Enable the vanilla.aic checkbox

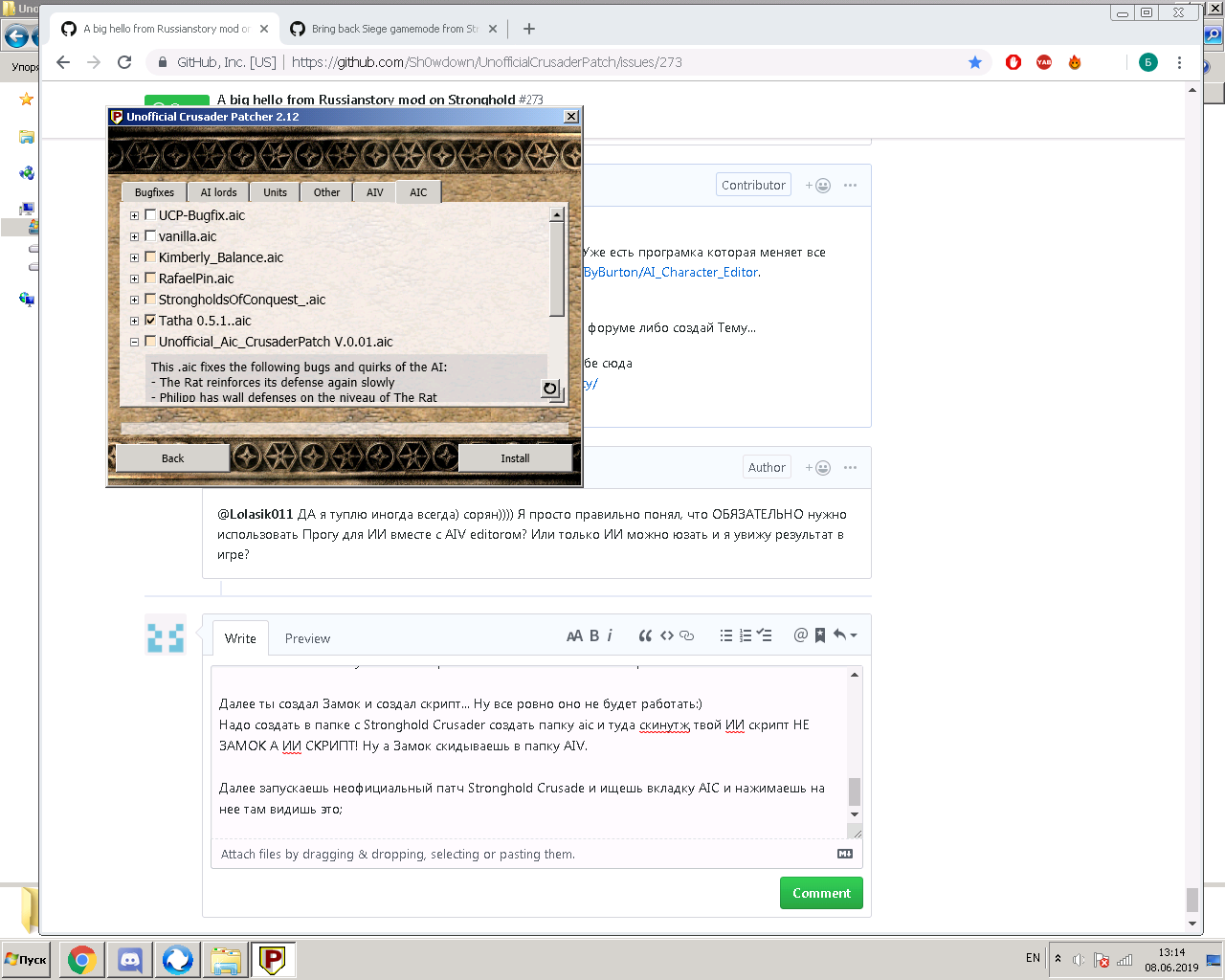150,235
